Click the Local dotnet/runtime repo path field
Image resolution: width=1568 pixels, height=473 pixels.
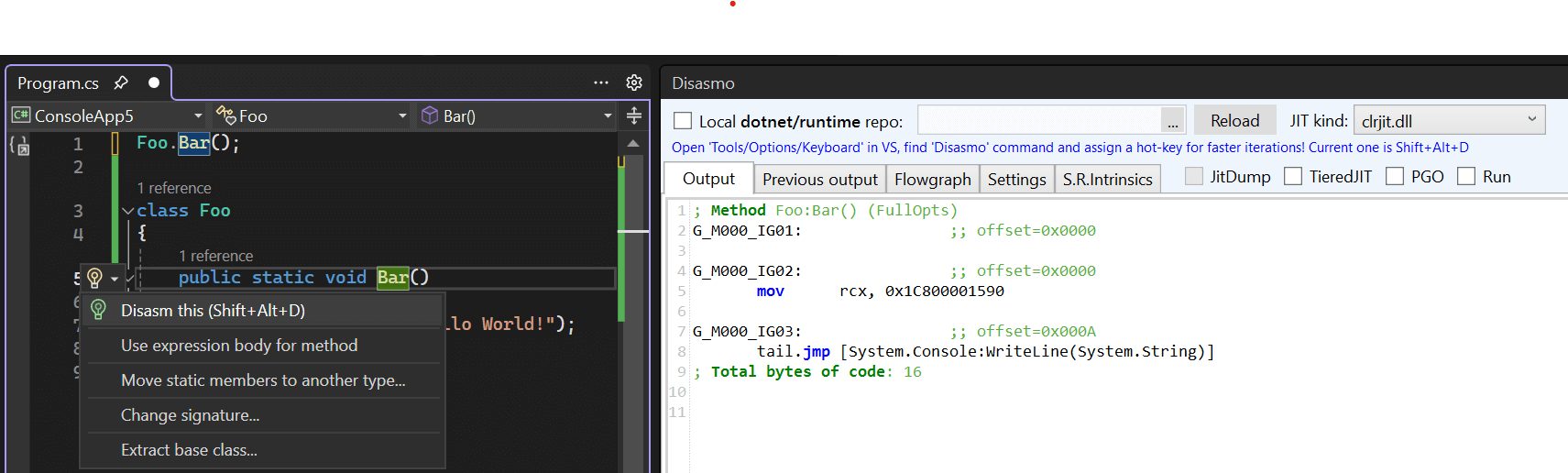pos(1039,121)
